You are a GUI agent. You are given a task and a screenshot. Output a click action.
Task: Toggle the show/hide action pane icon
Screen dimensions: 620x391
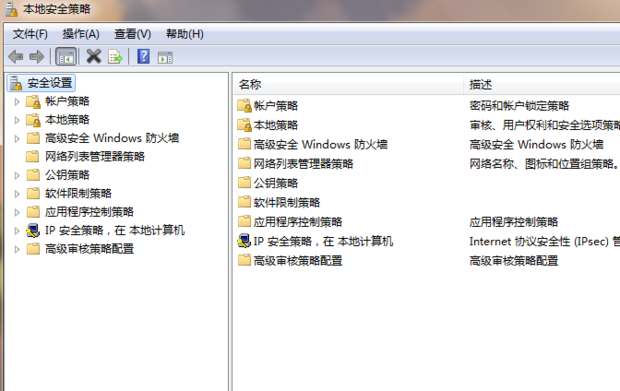pos(165,57)
